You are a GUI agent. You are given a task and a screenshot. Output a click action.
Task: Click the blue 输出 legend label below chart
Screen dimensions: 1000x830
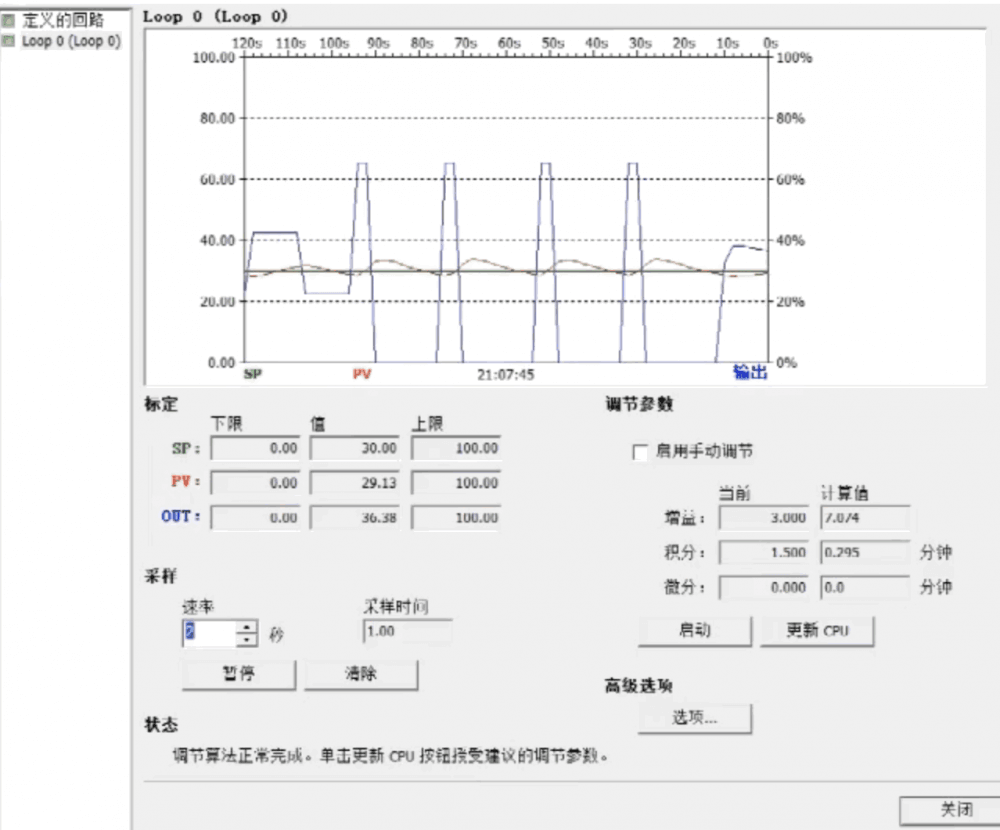click(x=749, y=373)
